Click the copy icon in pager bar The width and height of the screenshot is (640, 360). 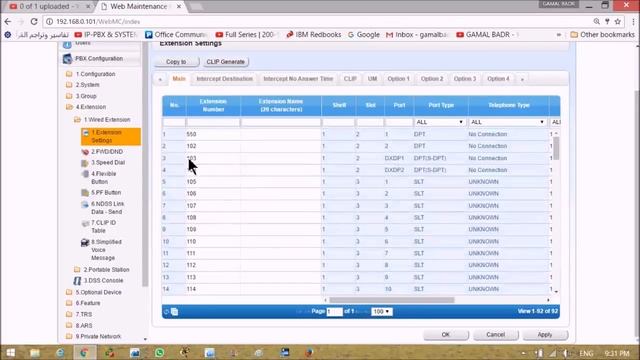coord(174,312)
